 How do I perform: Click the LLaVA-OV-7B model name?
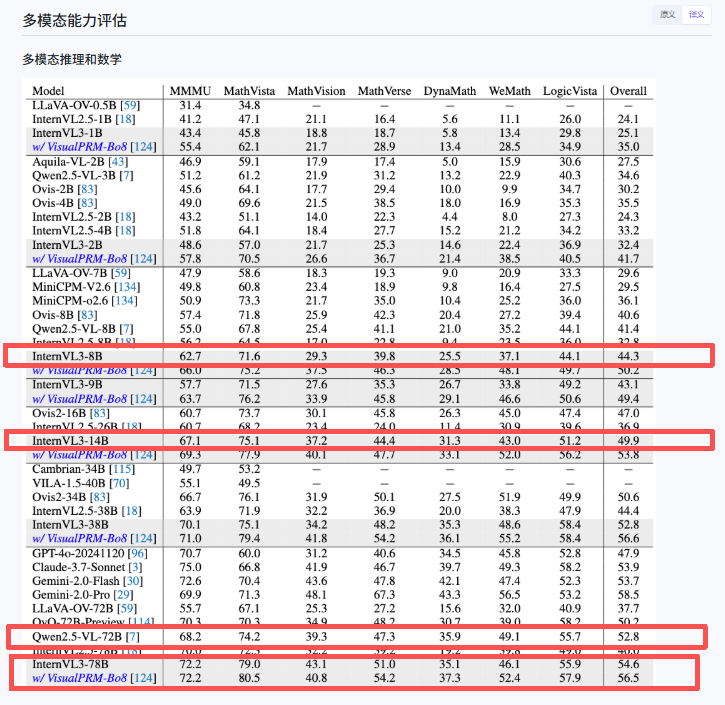(x=69, y=273)
